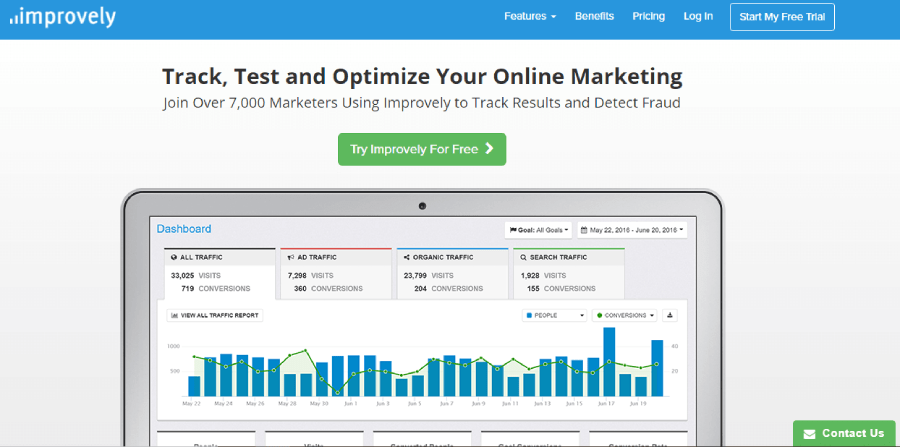Open the Features dropdown menu
Viewport: 900px width, 447px height.
coord(530,17)
